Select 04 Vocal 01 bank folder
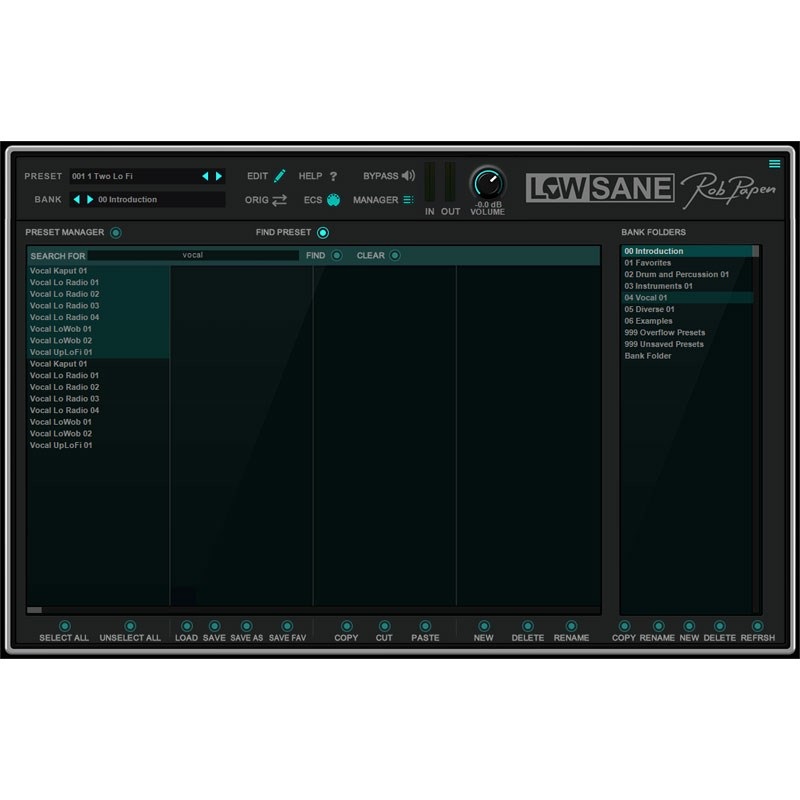 687,297
